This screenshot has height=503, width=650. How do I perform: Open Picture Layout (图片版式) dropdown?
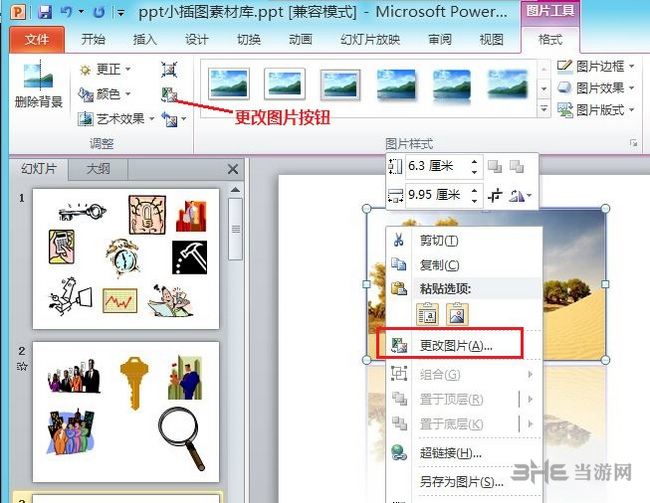[x=595, y=110]
